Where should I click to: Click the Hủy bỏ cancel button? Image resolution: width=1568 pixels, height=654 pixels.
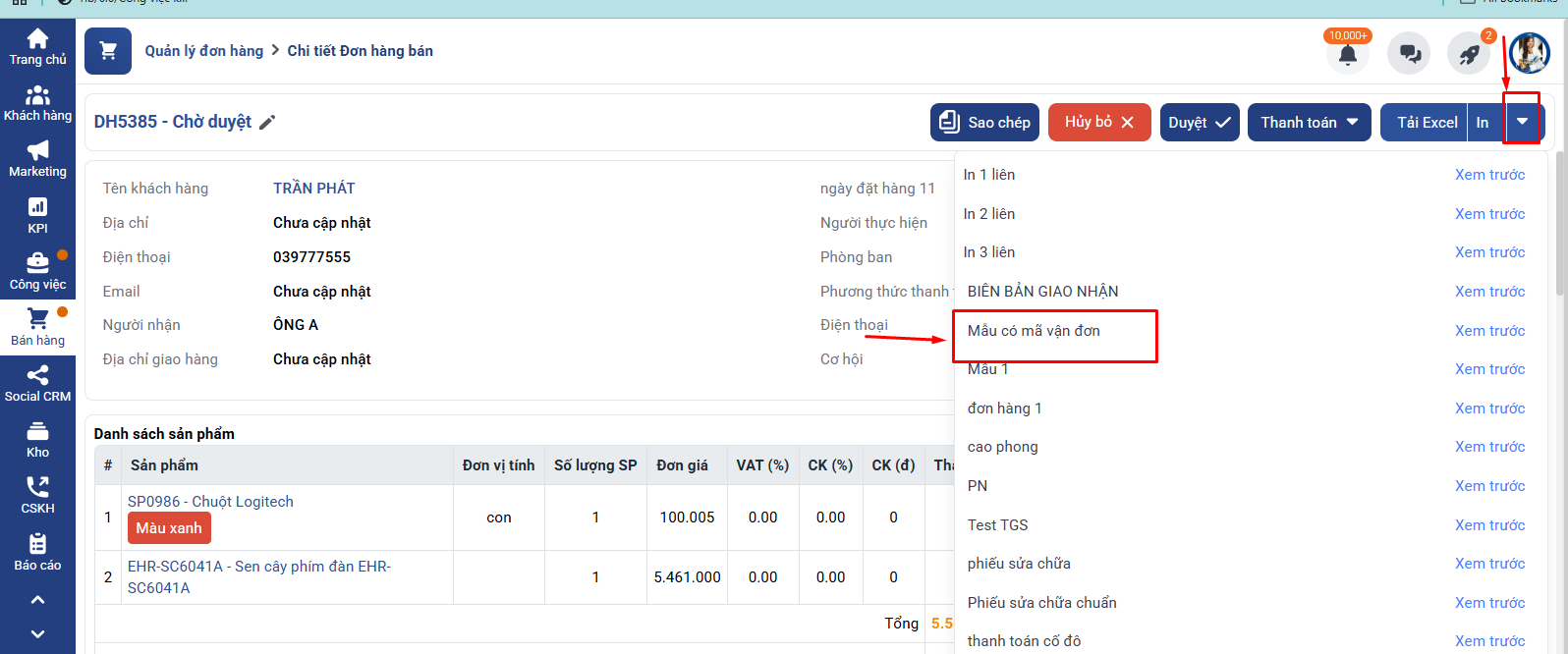pos(1099,123)
